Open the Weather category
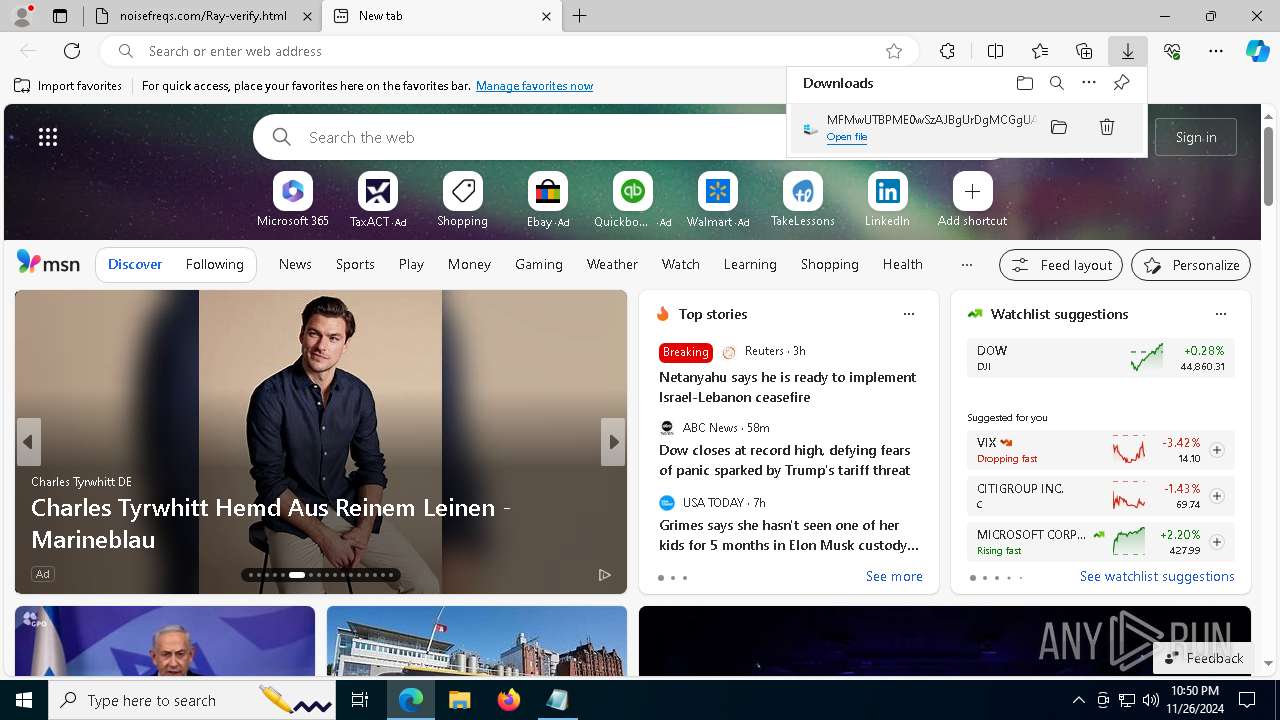The height and width of the screenshot is (720, 1280). 612,264
